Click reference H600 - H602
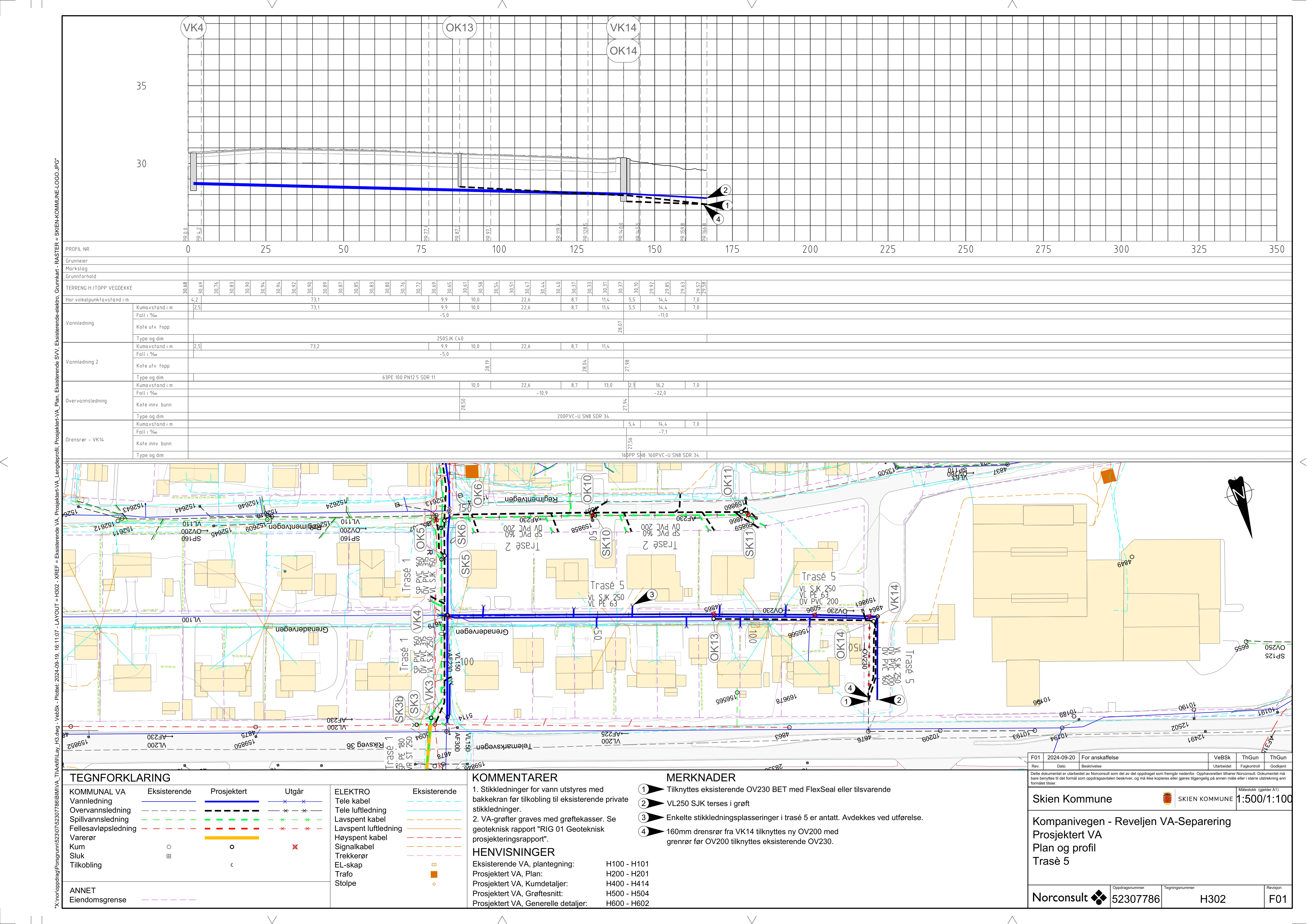The width and height of the screenshot is (1307, 924). pyautogui.click(x=627, y=904)
